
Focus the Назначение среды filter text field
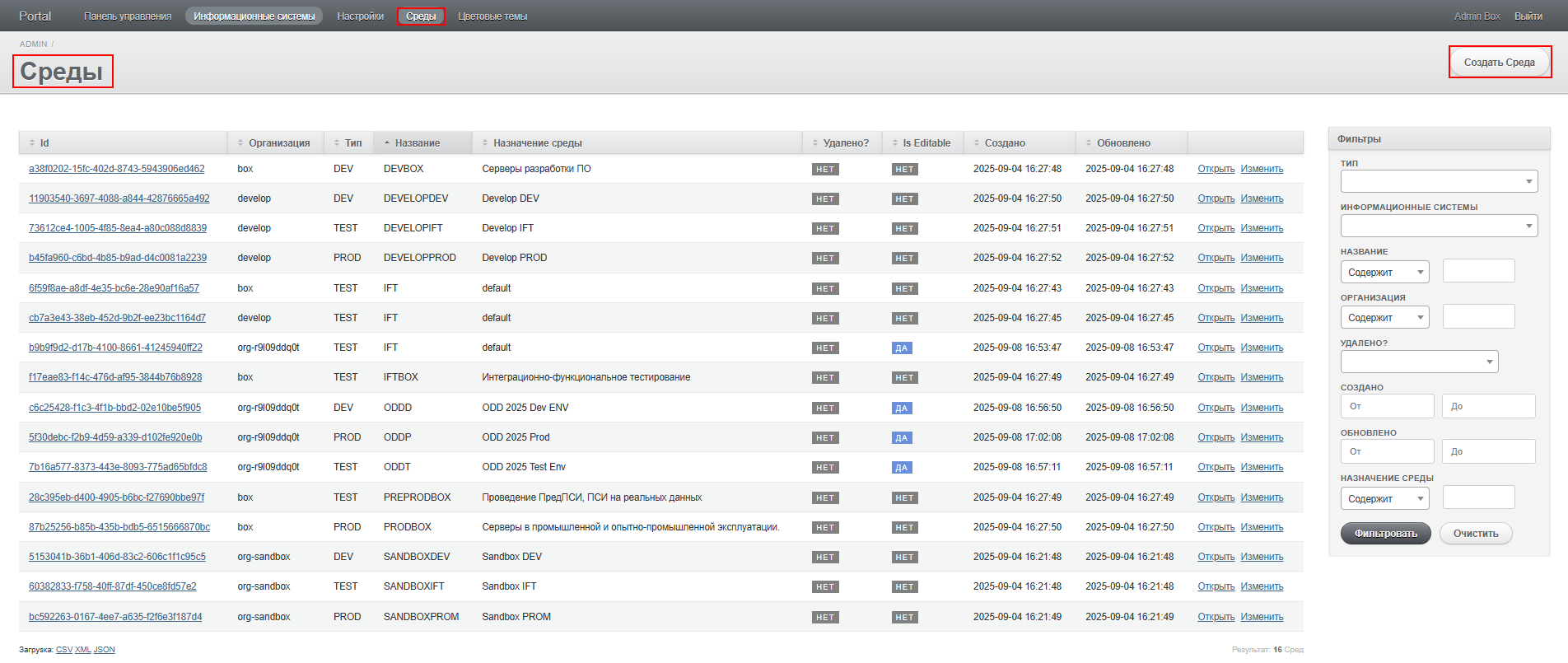tap(1479, 497)
